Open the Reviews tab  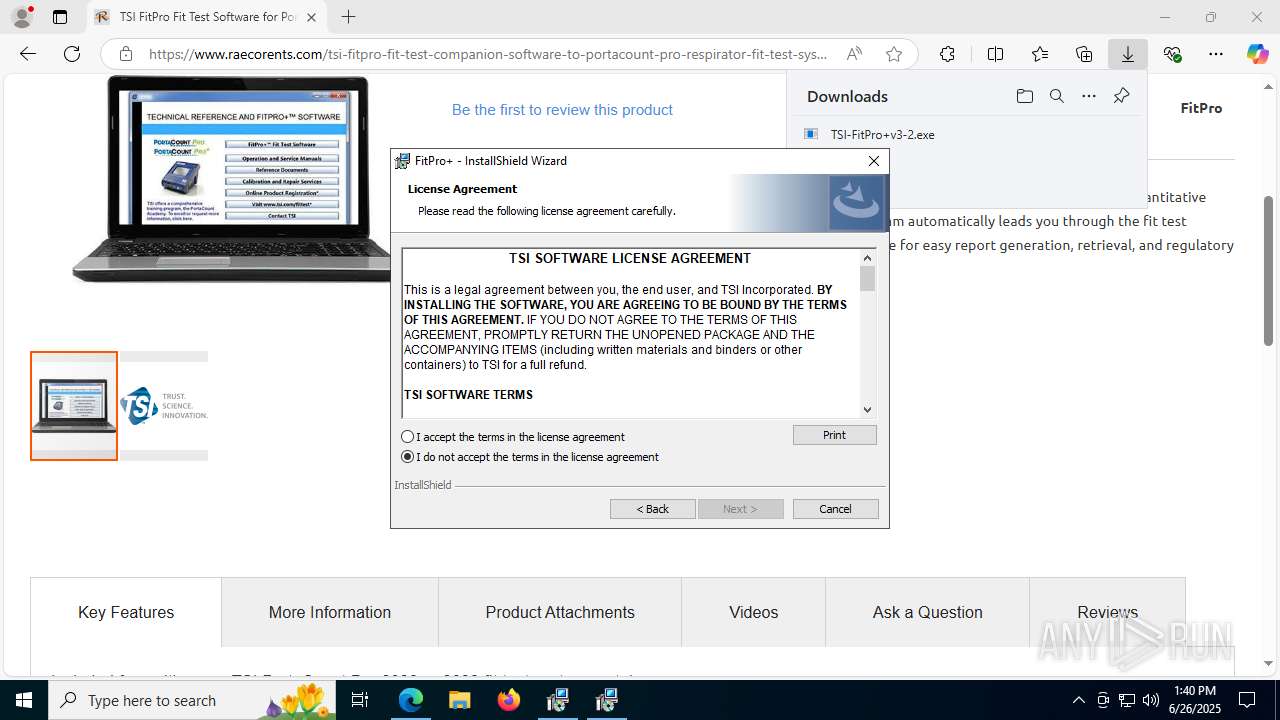coord(1107,612)
